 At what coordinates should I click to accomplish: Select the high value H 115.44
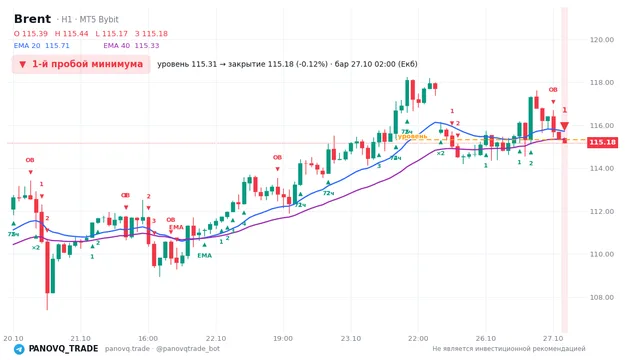pyautogui.click(x=71, y=34)
